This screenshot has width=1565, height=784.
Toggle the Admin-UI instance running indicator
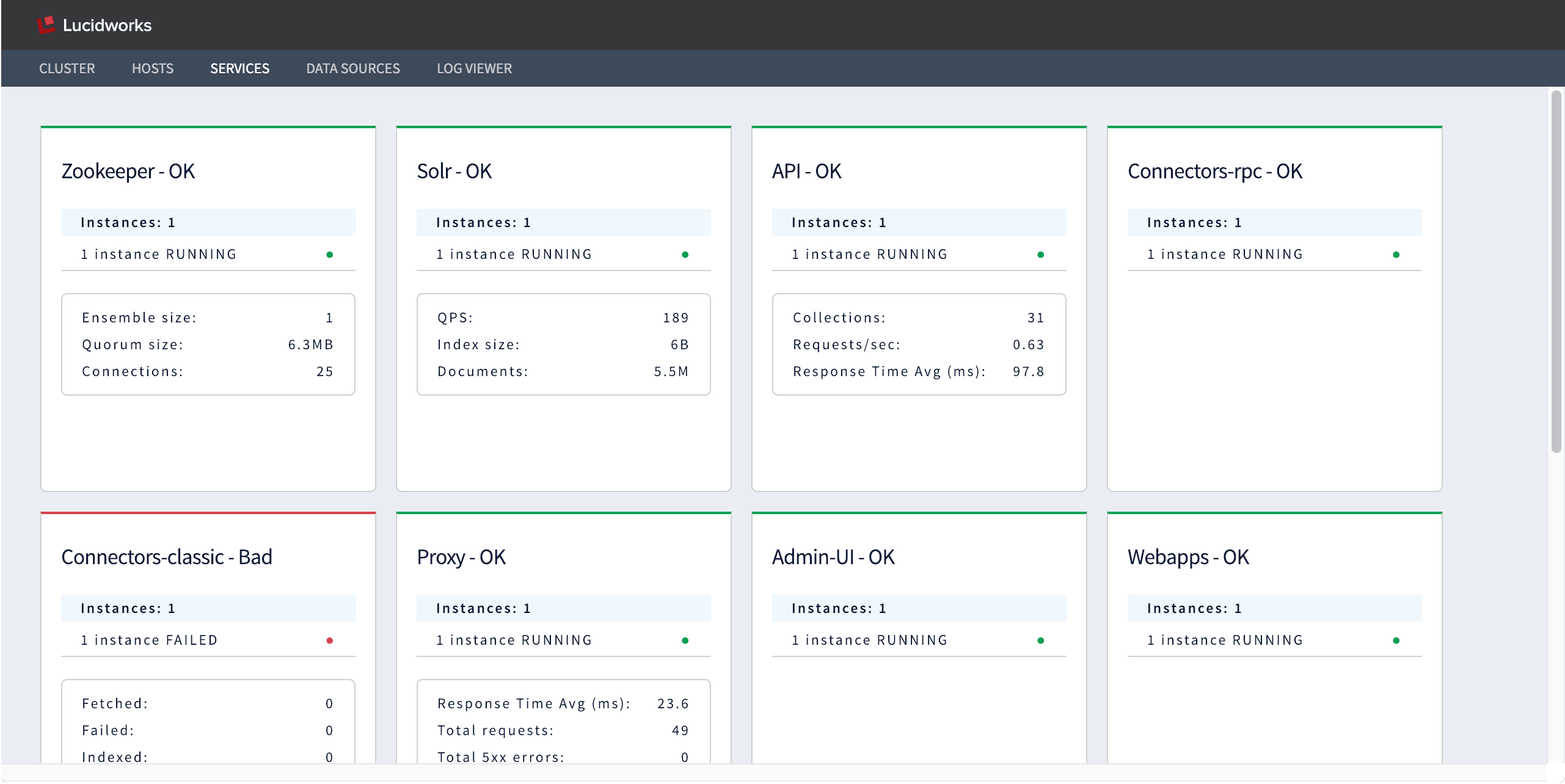[x=1041, y=641]
